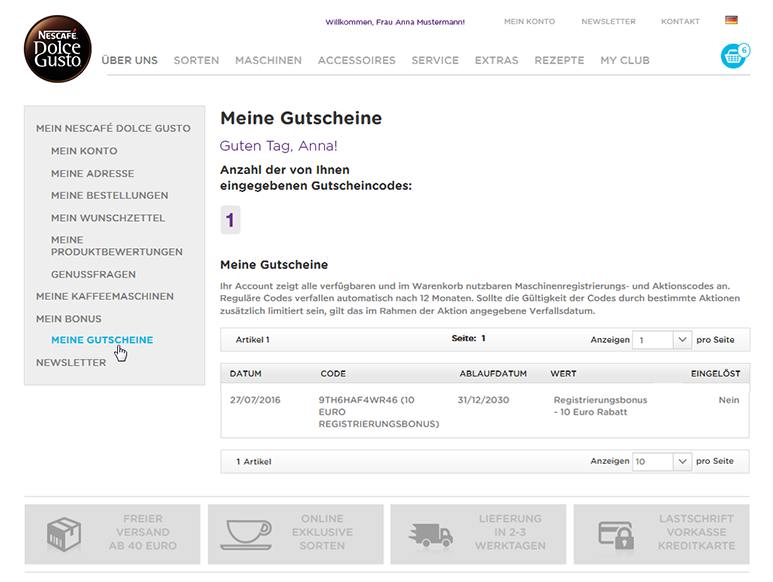The image size is (773, 582).
Task: Open the ÜBER UNS menu
Action: click(130, 60)
